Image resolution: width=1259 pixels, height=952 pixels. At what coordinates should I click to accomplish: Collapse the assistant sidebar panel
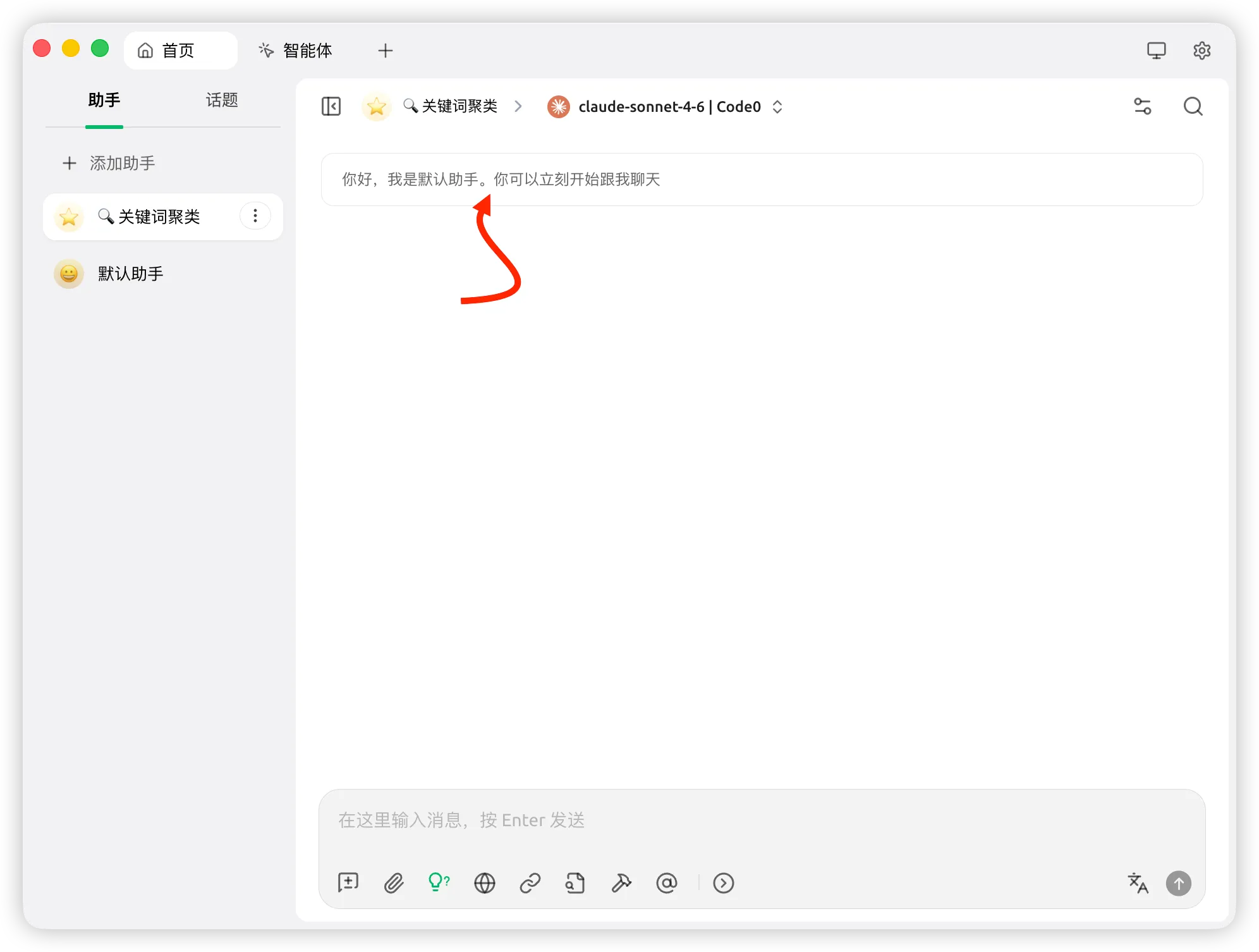331,106
